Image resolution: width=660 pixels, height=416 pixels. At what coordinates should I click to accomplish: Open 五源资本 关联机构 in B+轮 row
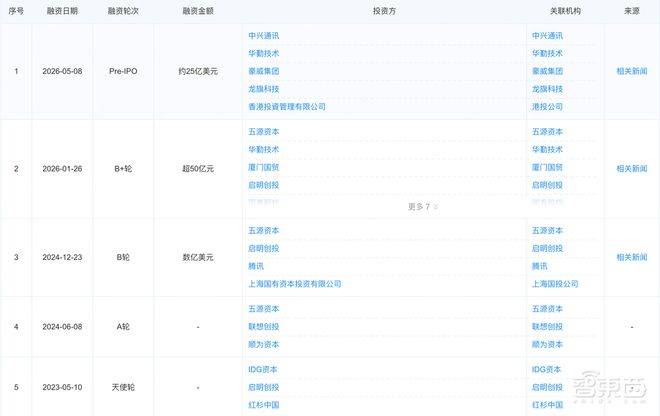(x=547, y=132)
